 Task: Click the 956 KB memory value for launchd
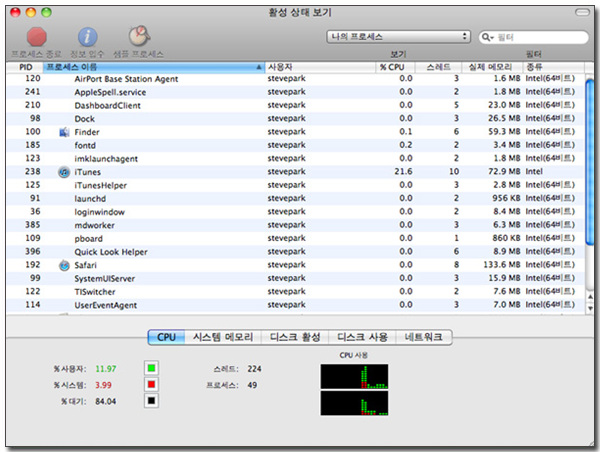(x=506, y=198)
